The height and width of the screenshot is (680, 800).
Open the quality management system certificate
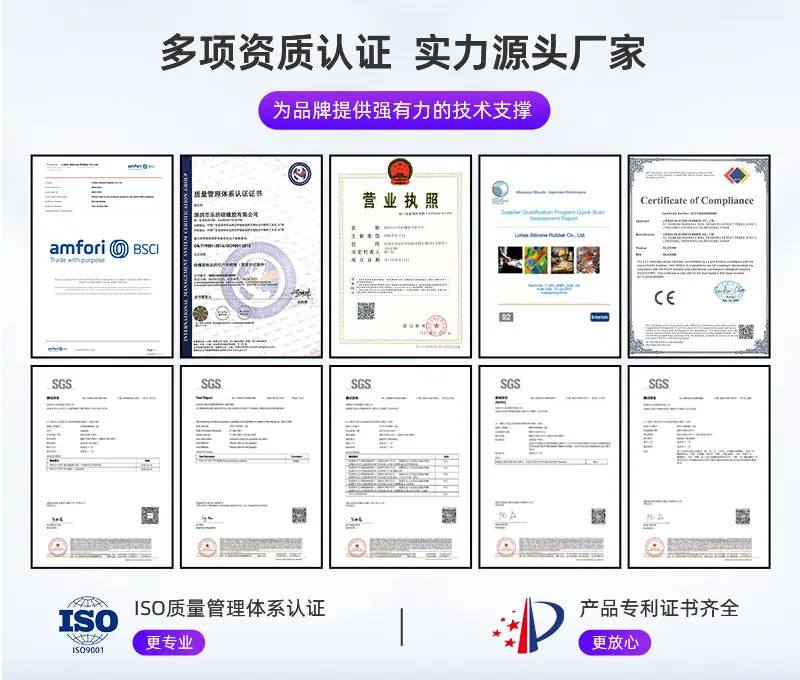[x=252, y=257]
